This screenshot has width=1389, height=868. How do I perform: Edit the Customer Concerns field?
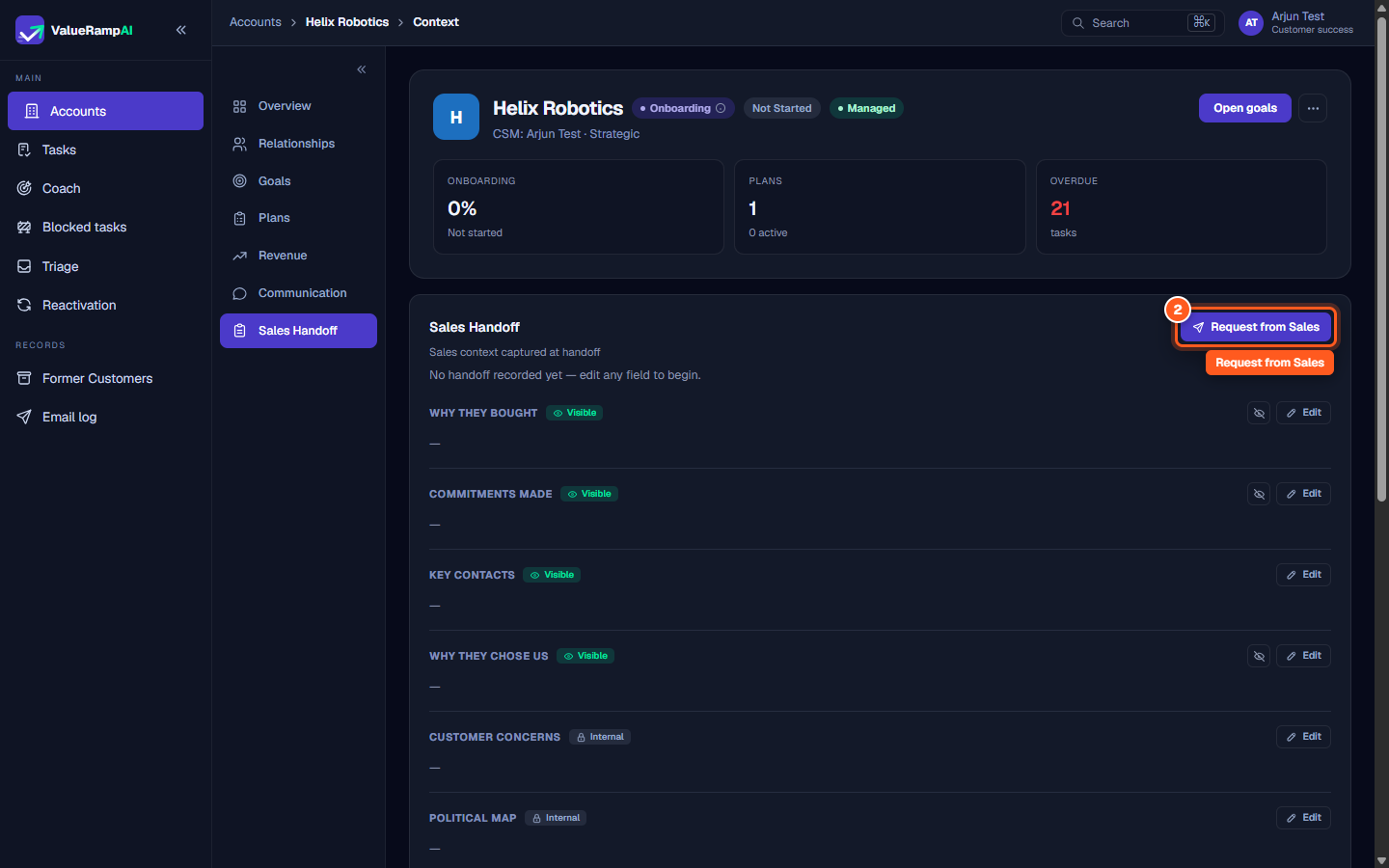point(1304,737)
